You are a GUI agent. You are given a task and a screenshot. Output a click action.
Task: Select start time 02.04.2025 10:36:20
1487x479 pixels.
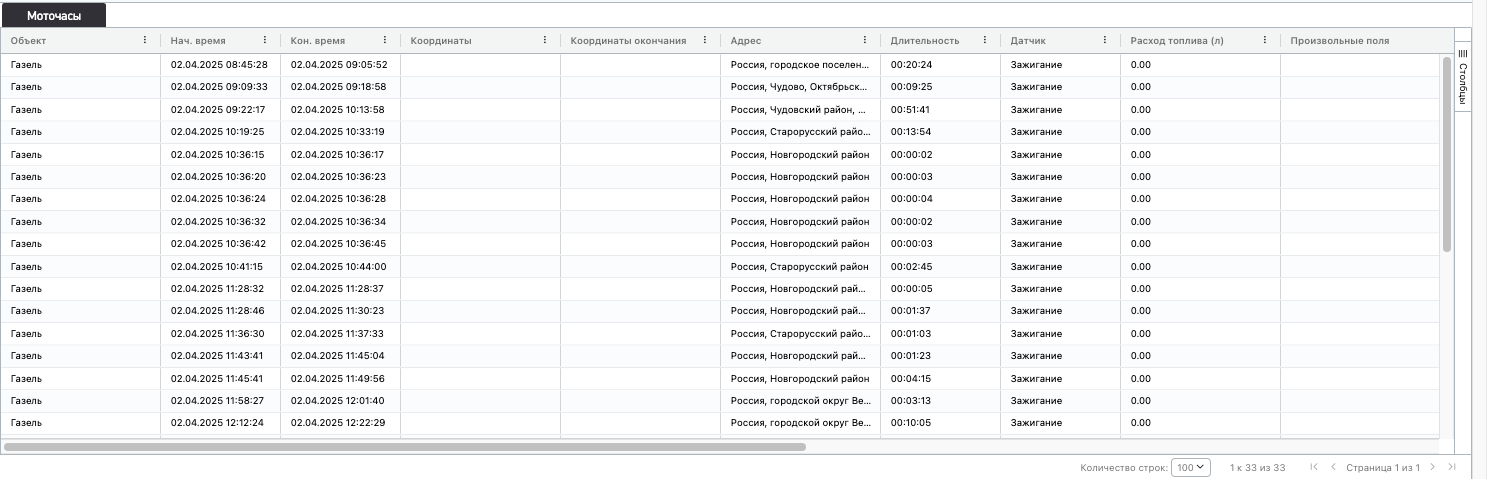pos(218,177)
